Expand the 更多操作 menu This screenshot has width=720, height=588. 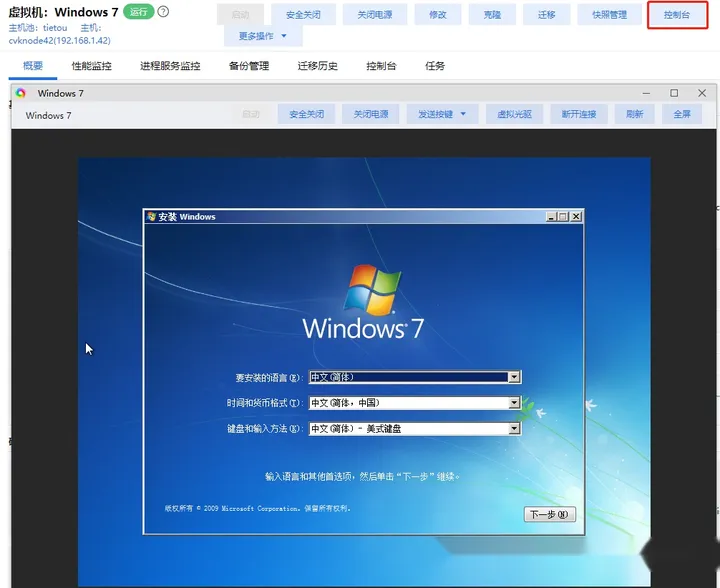click(x=263, y=36)
